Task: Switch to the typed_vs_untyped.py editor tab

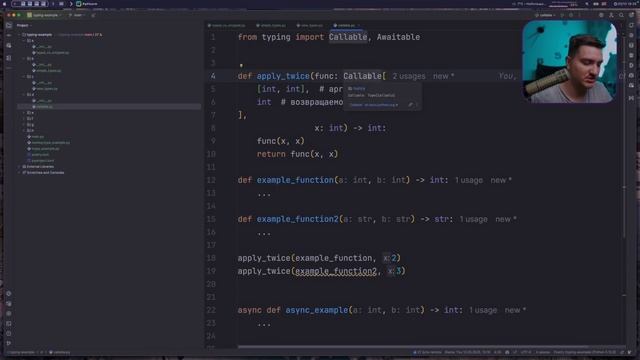Action: tap(227, 25)
